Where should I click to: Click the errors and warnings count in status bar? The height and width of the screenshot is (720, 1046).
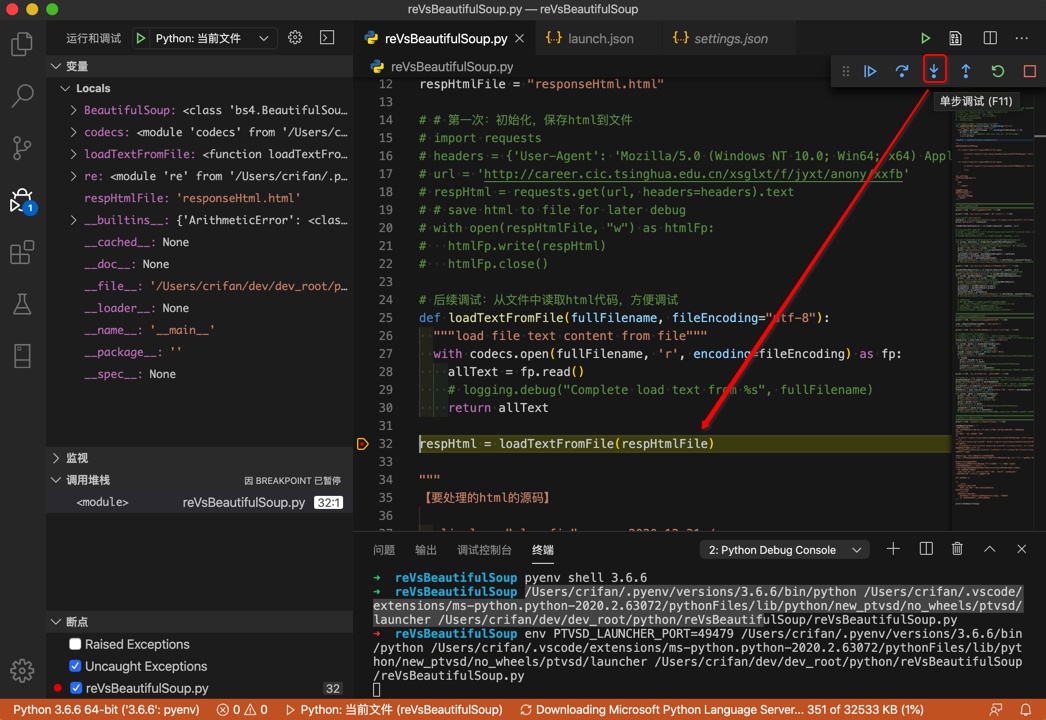[242, 709]
